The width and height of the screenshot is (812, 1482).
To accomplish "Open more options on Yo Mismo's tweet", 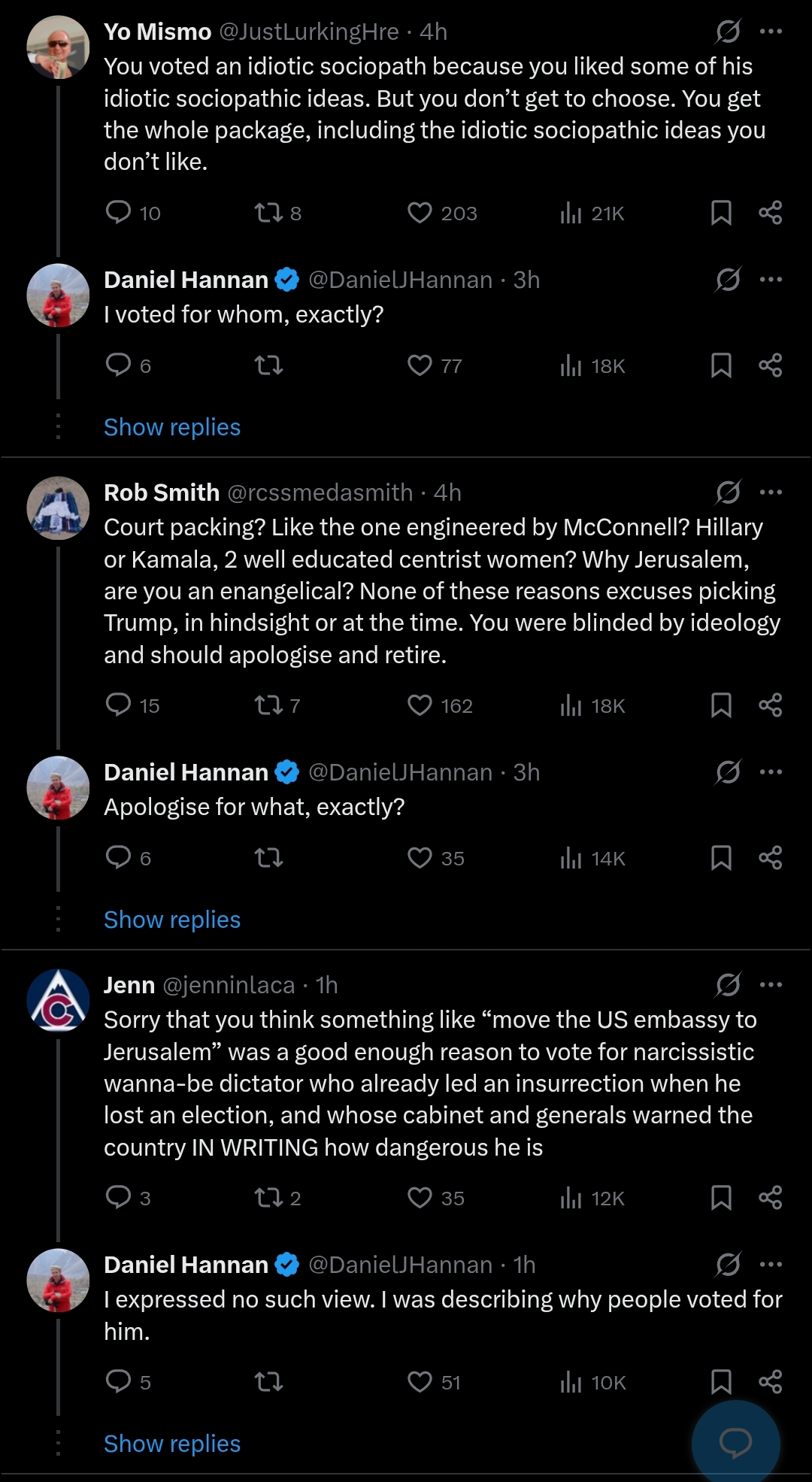I will 771,32.
